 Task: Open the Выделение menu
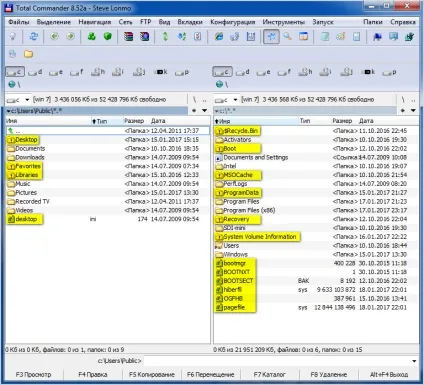[x=54, y=22]
